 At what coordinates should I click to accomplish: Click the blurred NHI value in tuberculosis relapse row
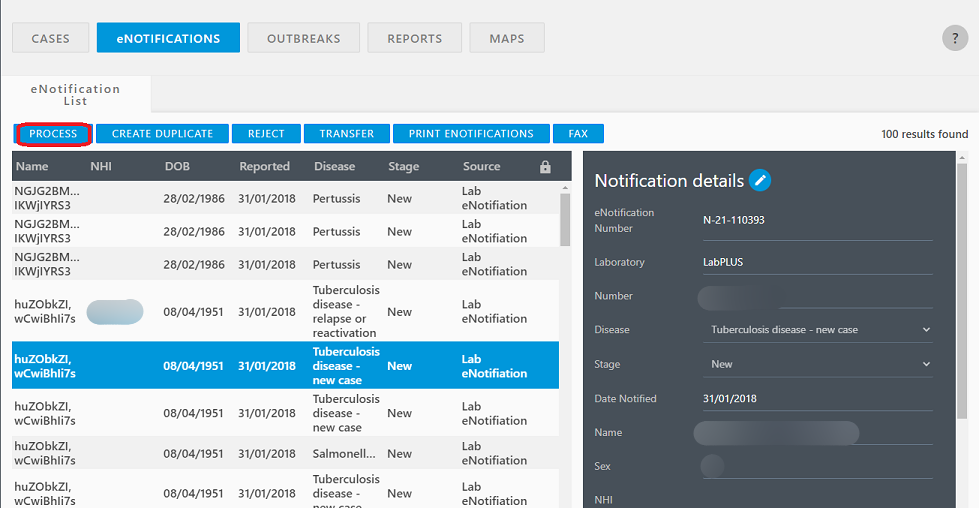coord(115,312)
